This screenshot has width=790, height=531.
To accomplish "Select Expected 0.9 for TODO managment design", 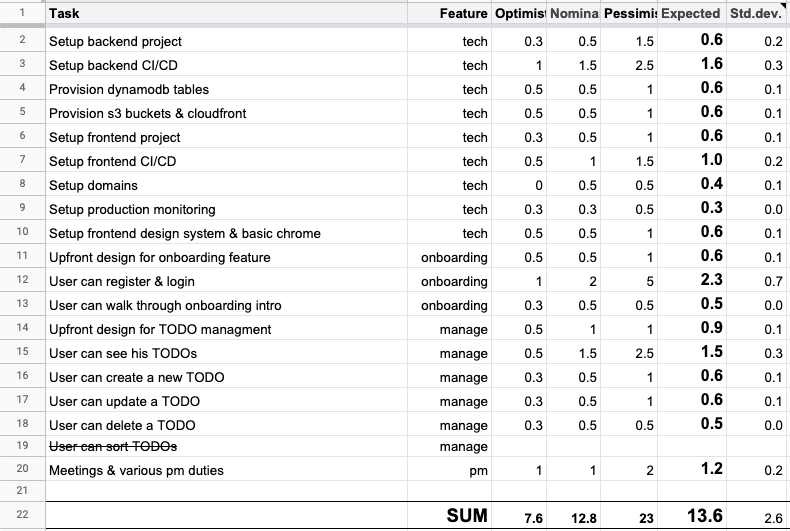I will [x=692, y=328].
